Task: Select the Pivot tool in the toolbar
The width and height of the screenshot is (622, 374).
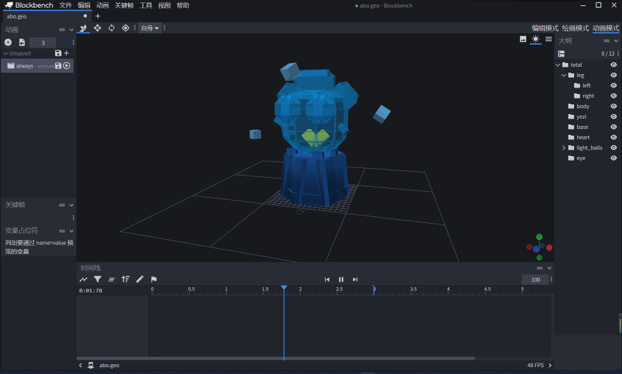Action: pyautogui.click(x=125, y=28)
